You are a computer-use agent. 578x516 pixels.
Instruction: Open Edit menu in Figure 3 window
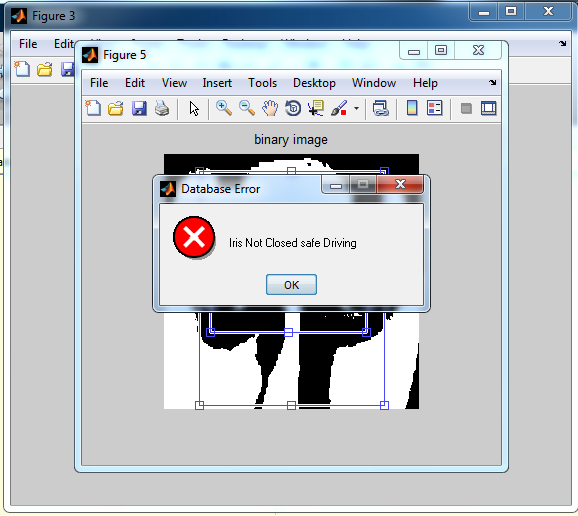tap(64, 44)
